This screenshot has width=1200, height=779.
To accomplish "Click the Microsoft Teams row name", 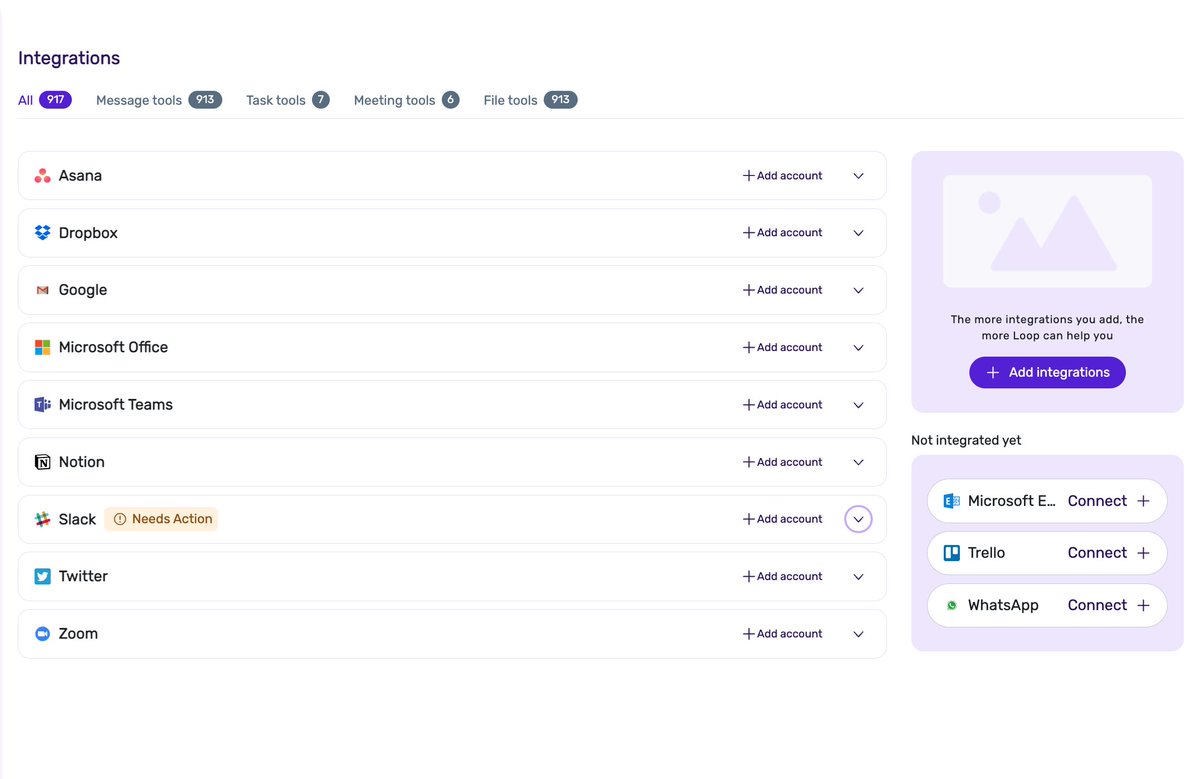I will (x=116, y=405).
